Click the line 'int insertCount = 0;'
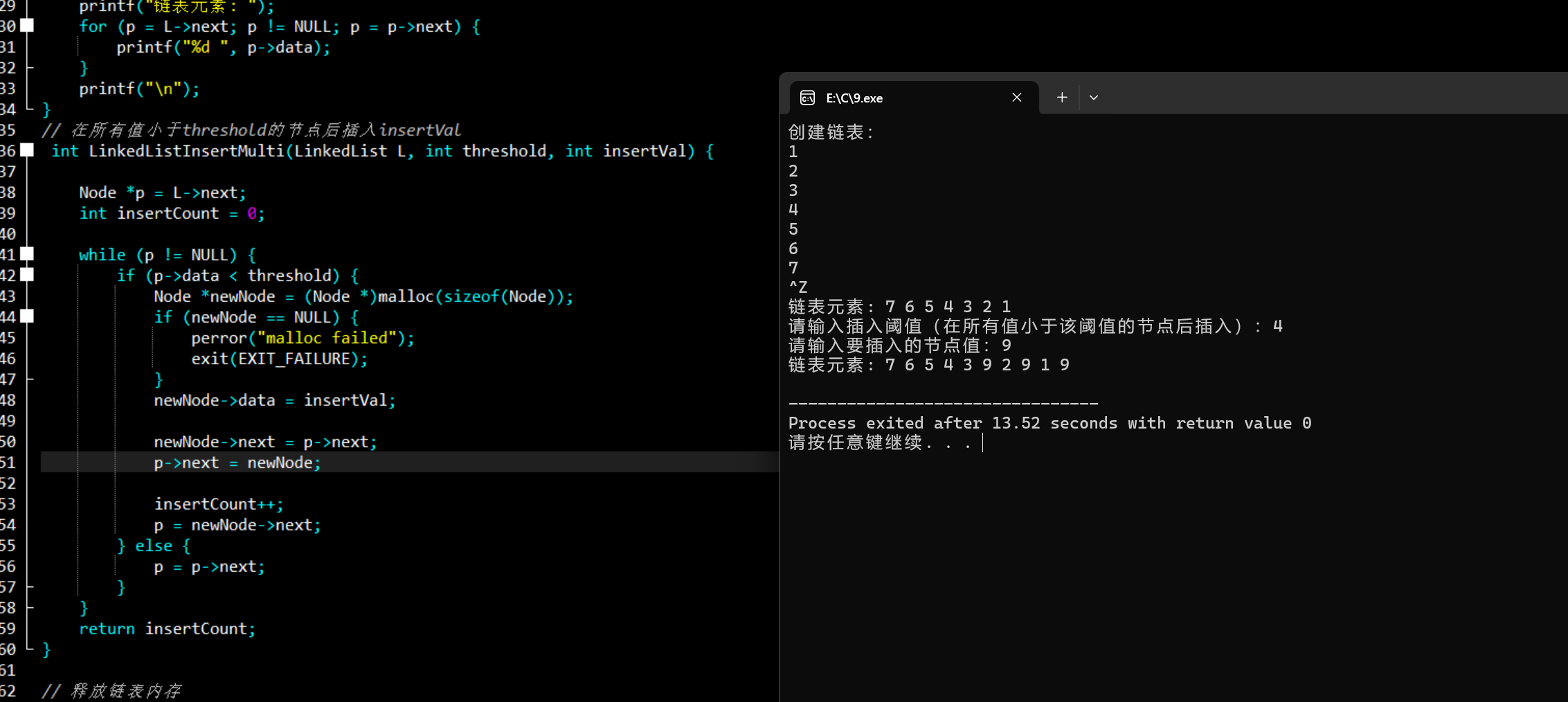The width and height of the screenshot is (1568, 702). pos(172,213)
